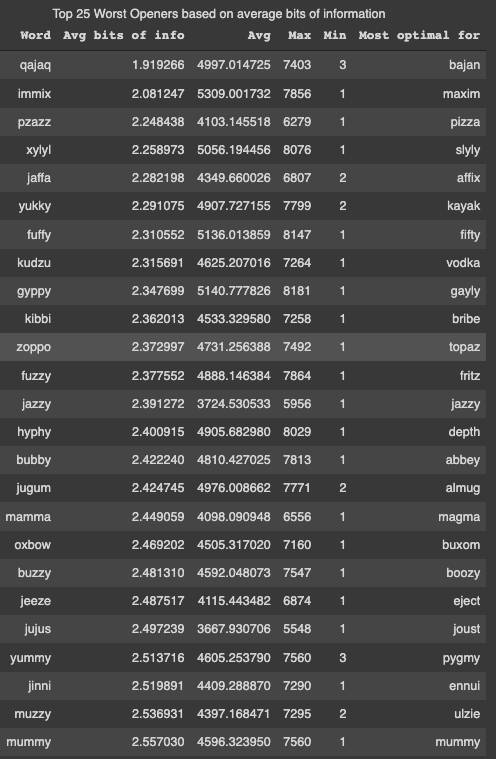Click the word immix in the table
Viewport: 496px width, 759px height.
(34, 93)
